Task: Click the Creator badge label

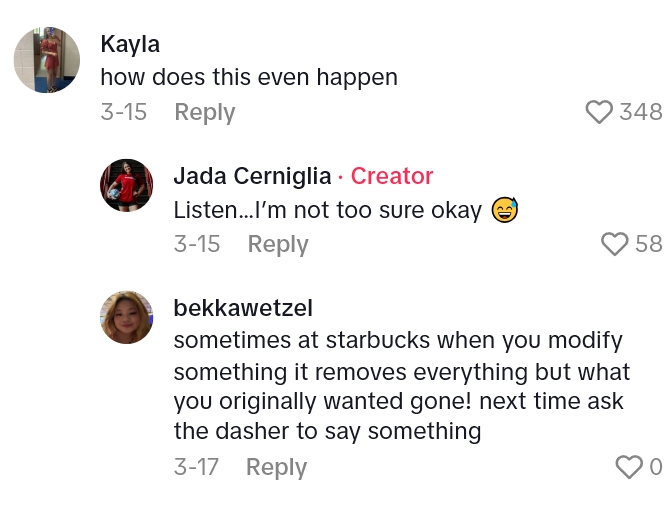Action: coord(392,176)
